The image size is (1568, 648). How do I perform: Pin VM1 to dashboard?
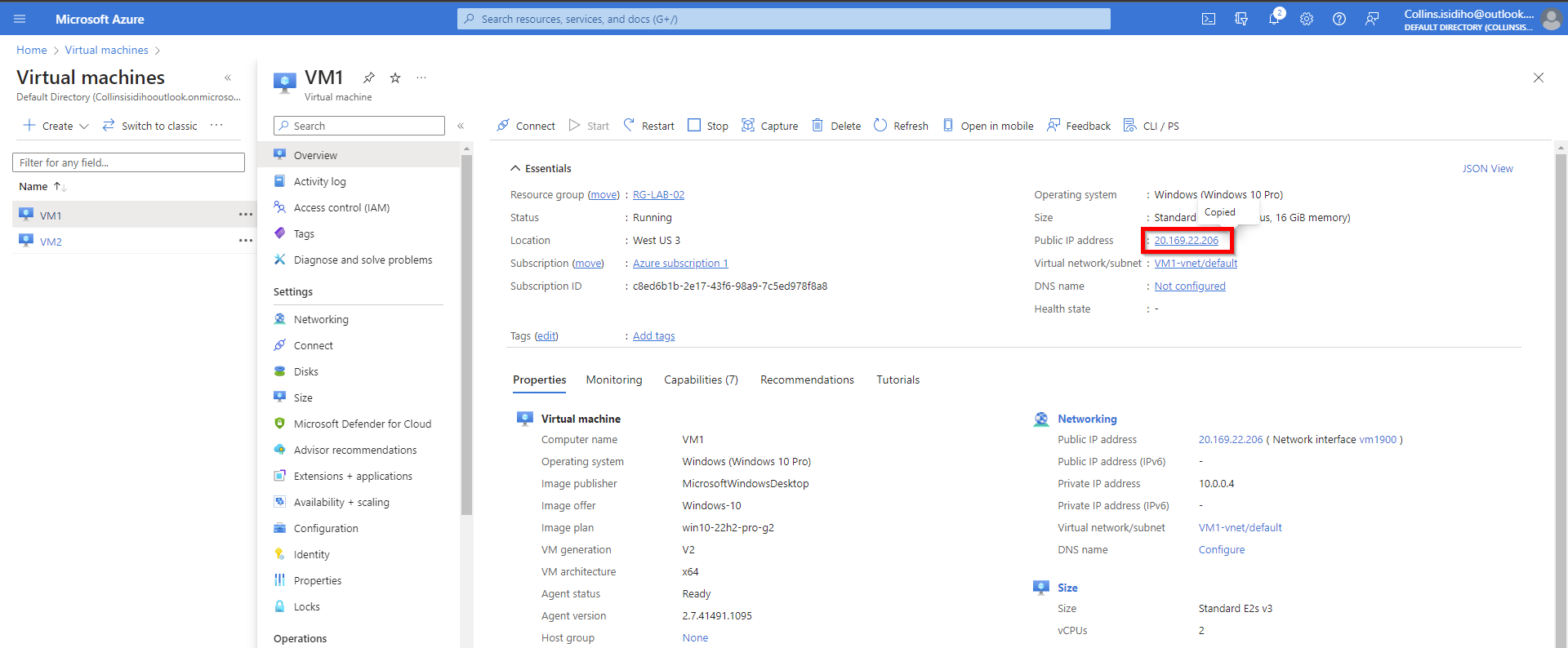369,78
